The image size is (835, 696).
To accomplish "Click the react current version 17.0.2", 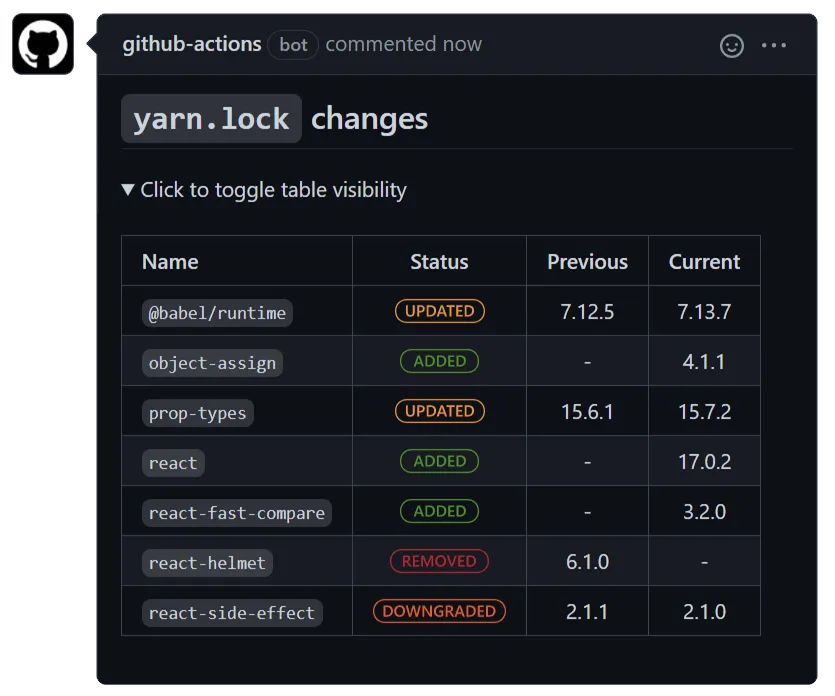I will (x=704, y=462).
